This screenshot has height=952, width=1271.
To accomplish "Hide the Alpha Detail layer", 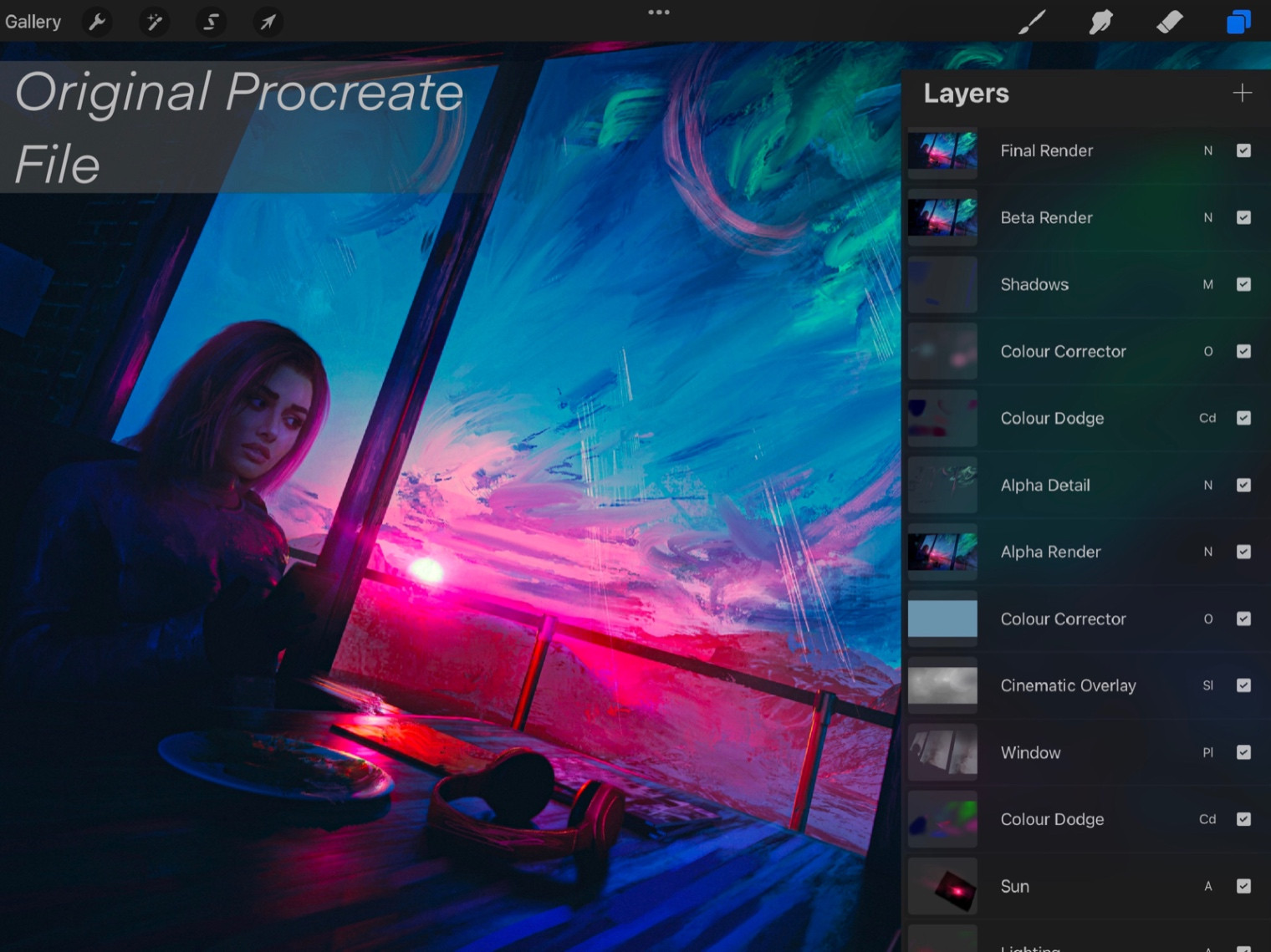I will click(x=1243, y=485).
